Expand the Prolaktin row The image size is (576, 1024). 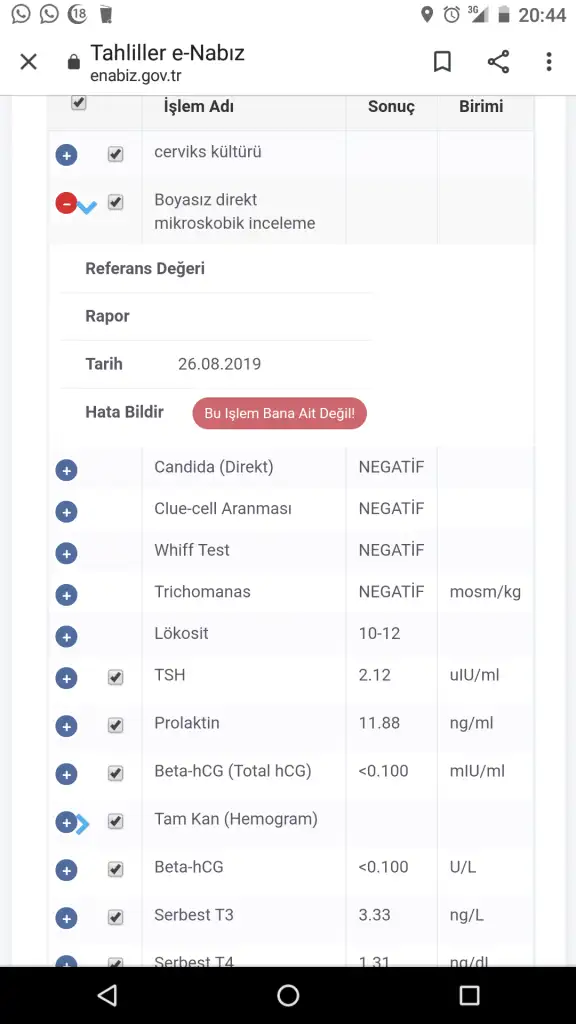pyautogui.click(x=66, y=726)
